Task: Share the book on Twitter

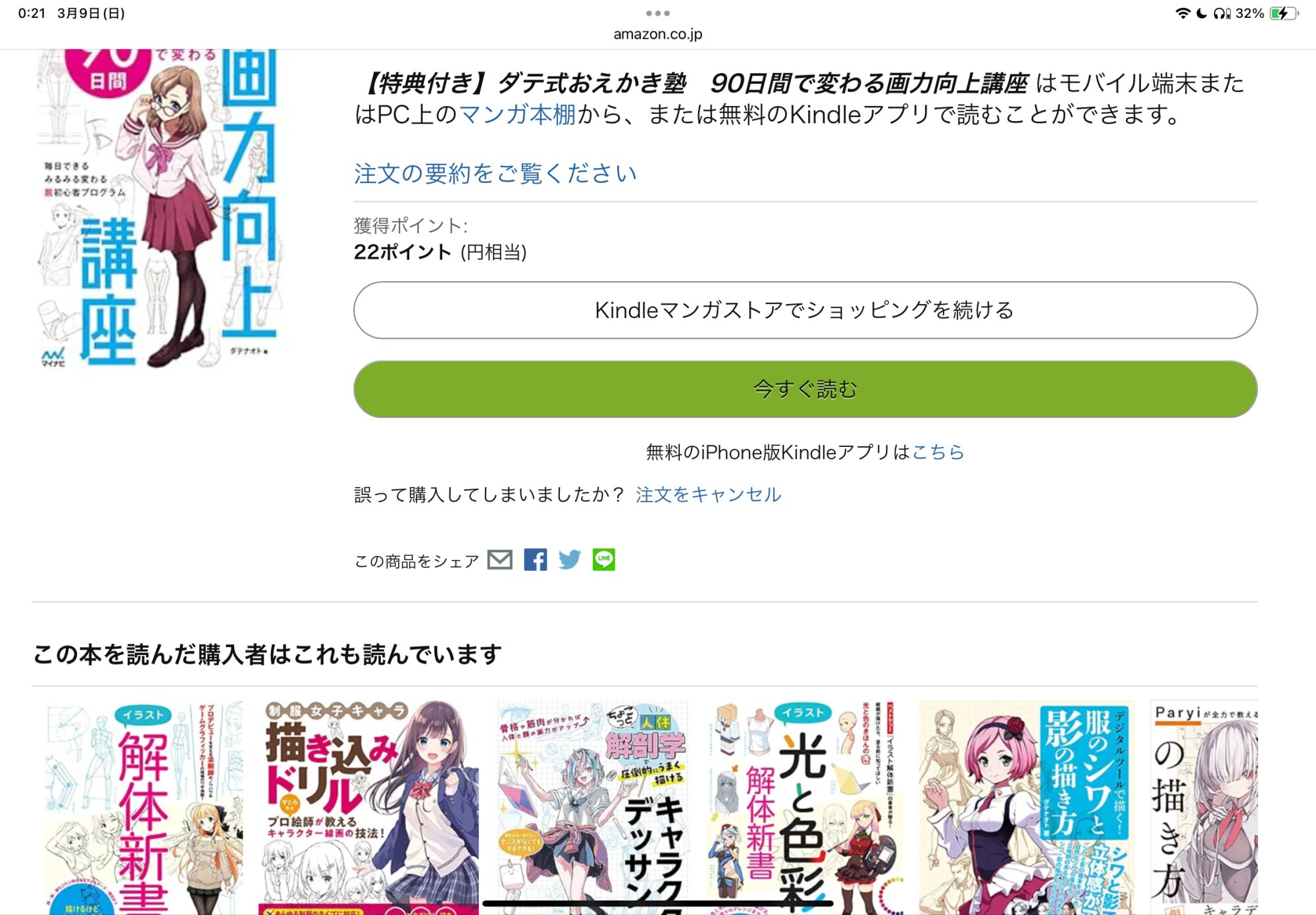Action: (569, 560)
